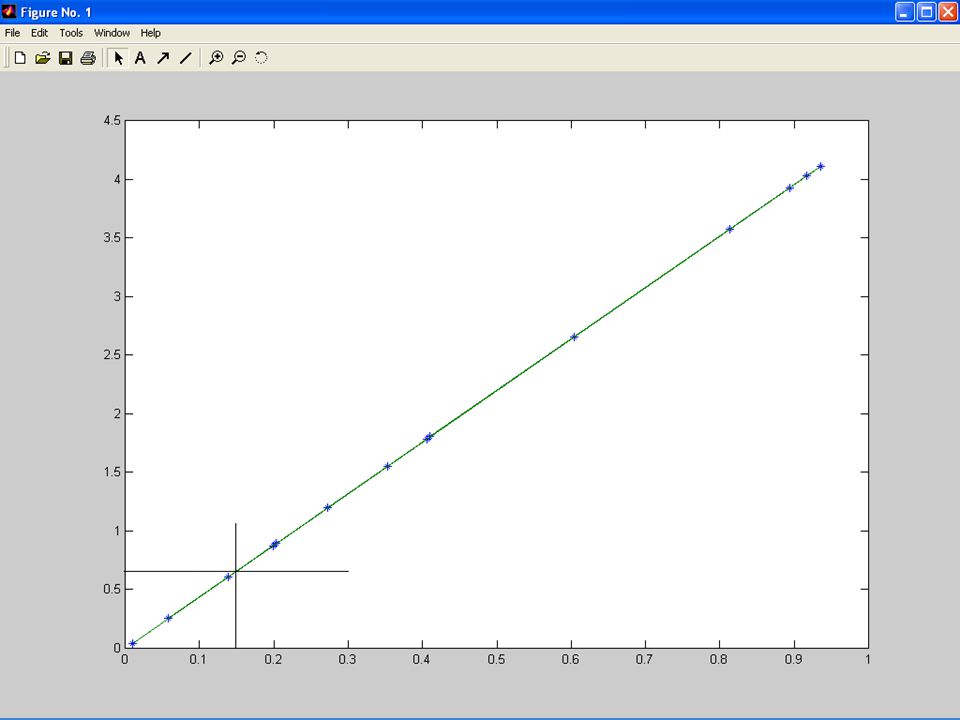Click the 'Figure No. 1' title text
Viewport: 960px width, 720px height.
click(x=56, y=12)
